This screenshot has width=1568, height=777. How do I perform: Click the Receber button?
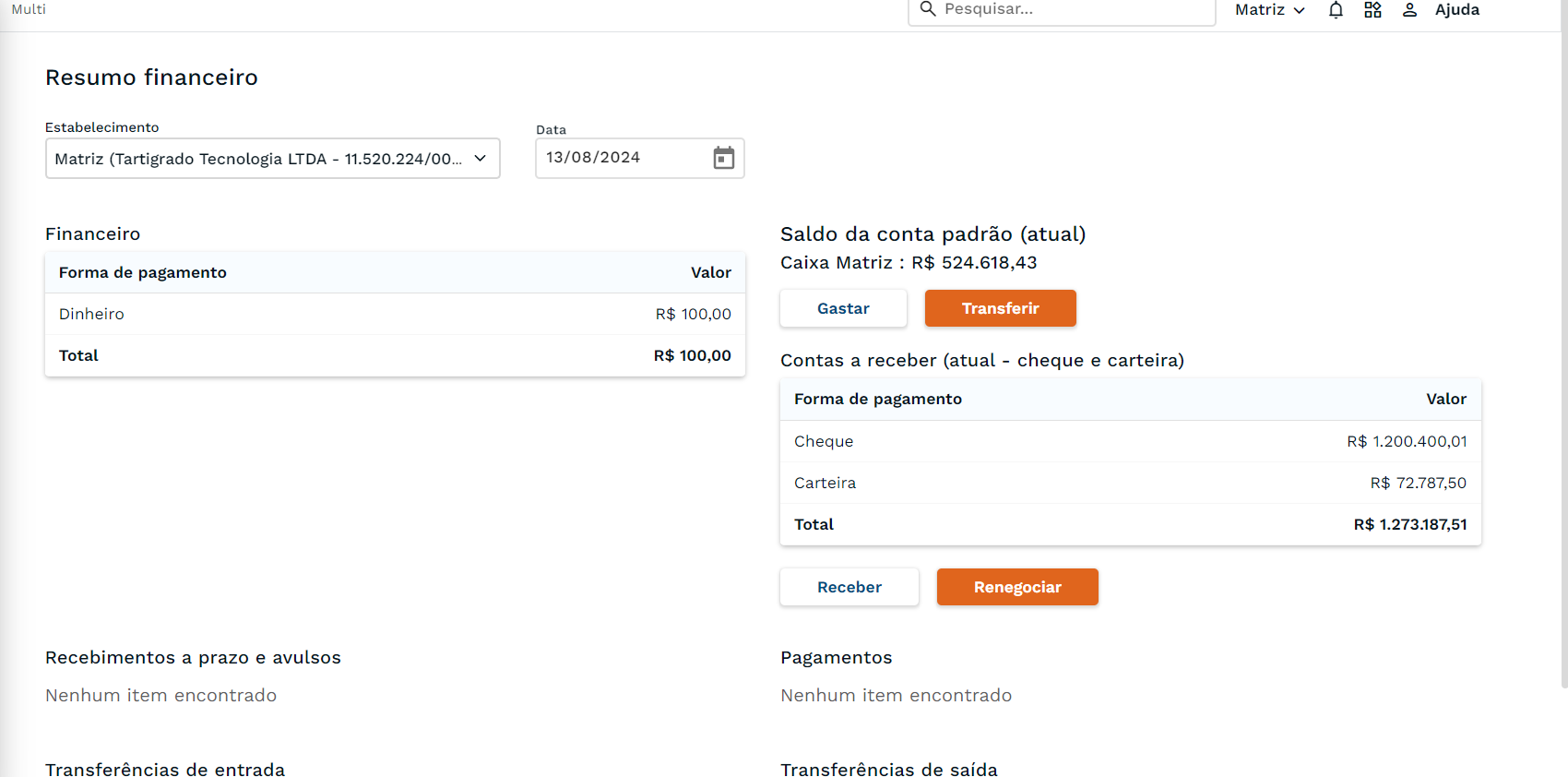pos(849,587)
